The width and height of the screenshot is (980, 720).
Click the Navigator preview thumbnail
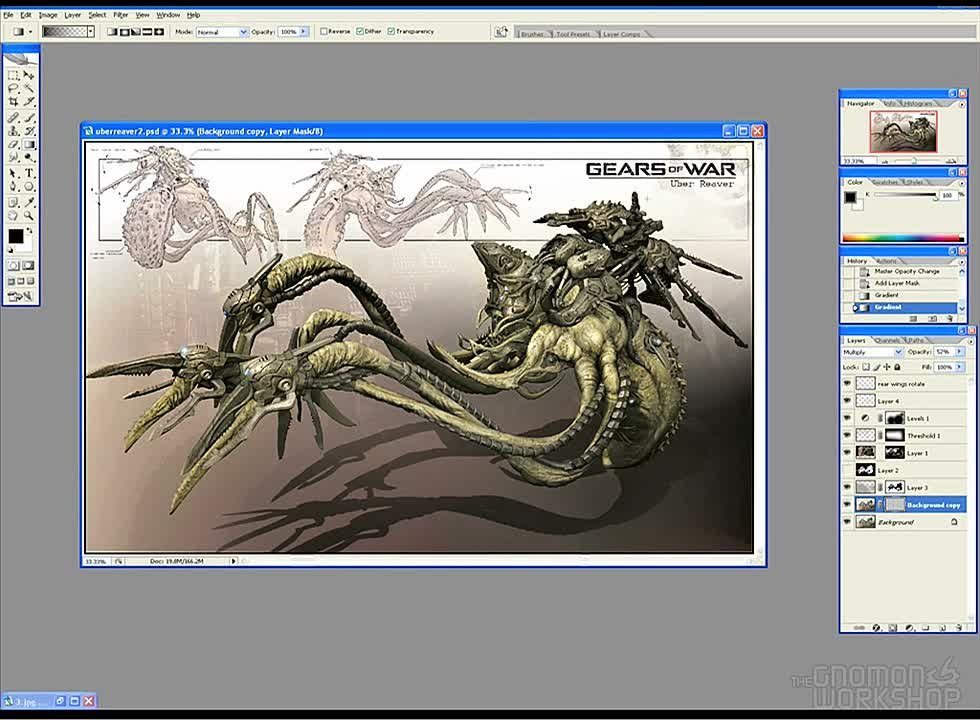coord(902,132)
